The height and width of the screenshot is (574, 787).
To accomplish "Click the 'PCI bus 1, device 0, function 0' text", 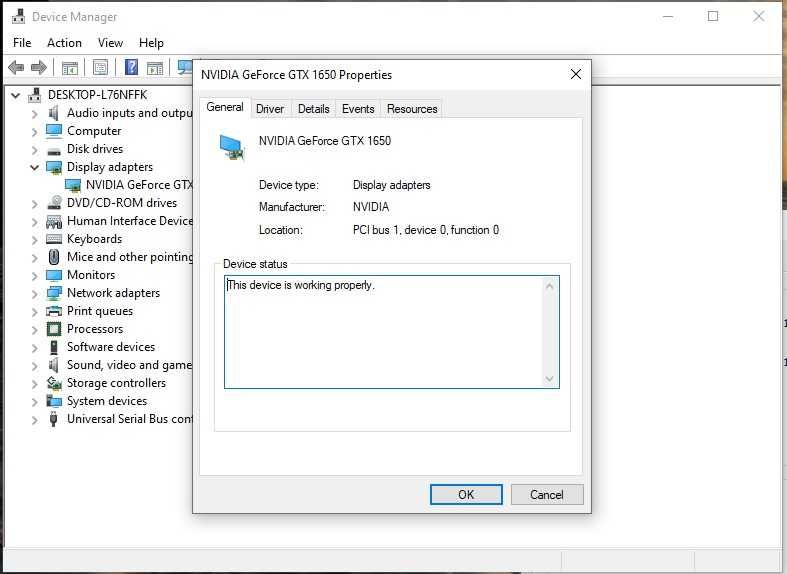I will point(426,230).
